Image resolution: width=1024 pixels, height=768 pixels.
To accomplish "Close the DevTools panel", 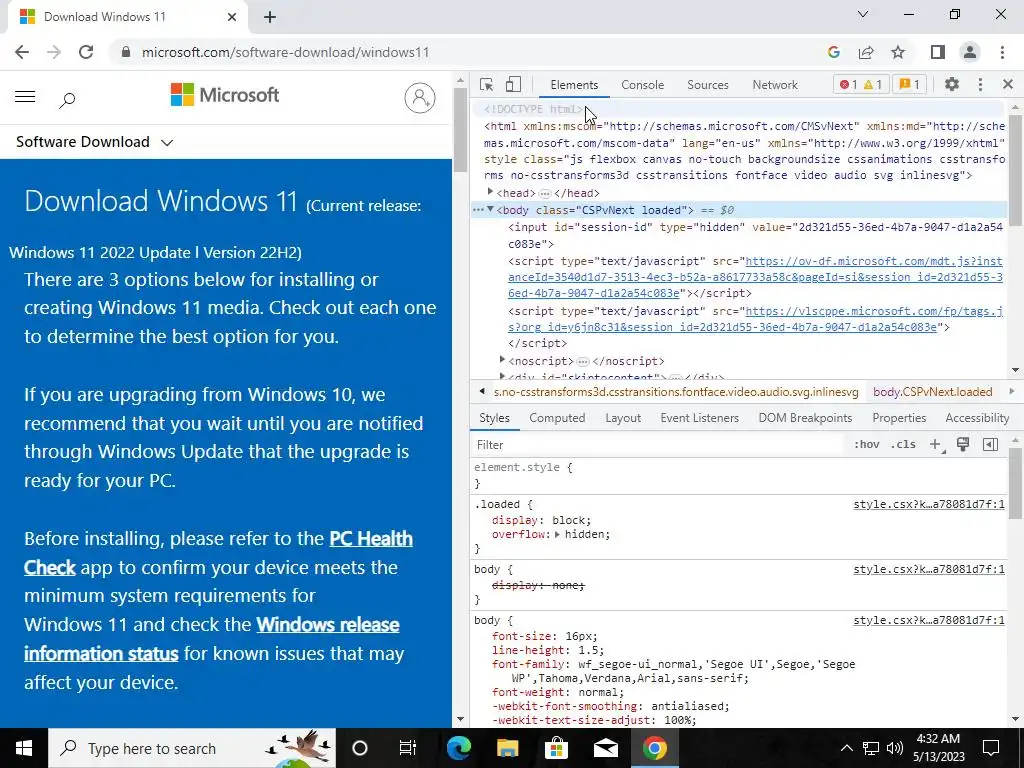I will (x=1008, y=84).
